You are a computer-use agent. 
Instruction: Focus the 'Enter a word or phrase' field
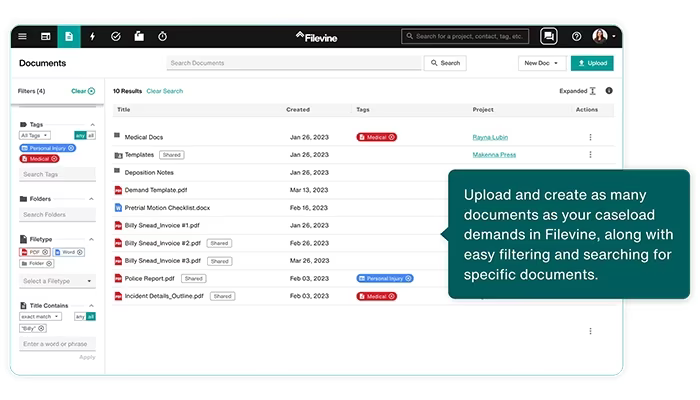[x=57, y=344]
